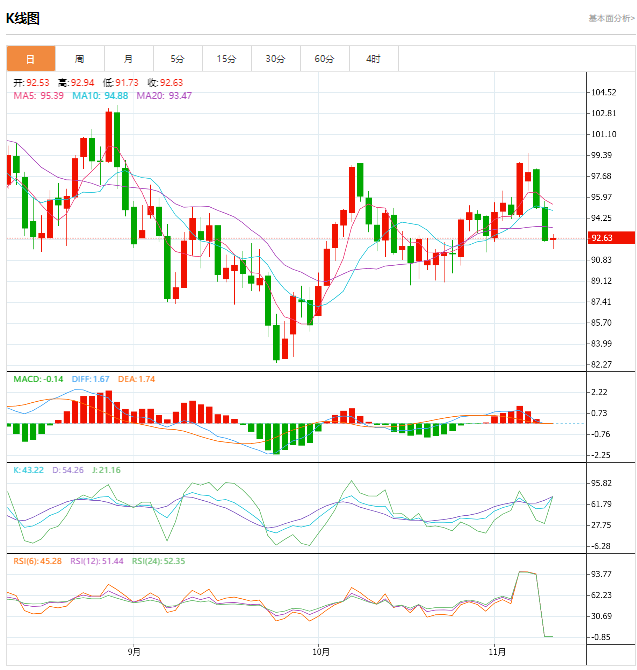Click the J: 21.16 KDJ label
Image resolution: width=637 pixels, height=670 pixels.
106,470
